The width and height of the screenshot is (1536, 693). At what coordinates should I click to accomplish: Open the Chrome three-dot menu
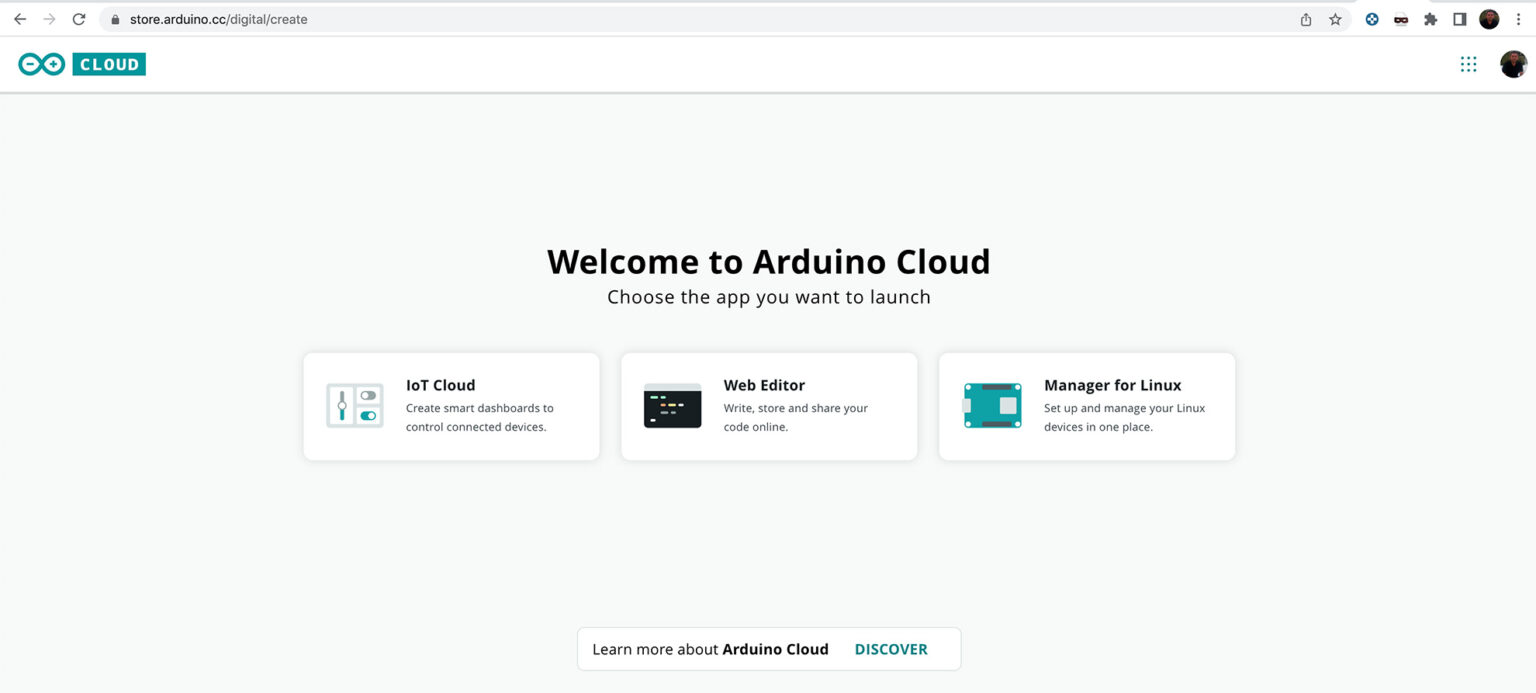click(1518, 19)
